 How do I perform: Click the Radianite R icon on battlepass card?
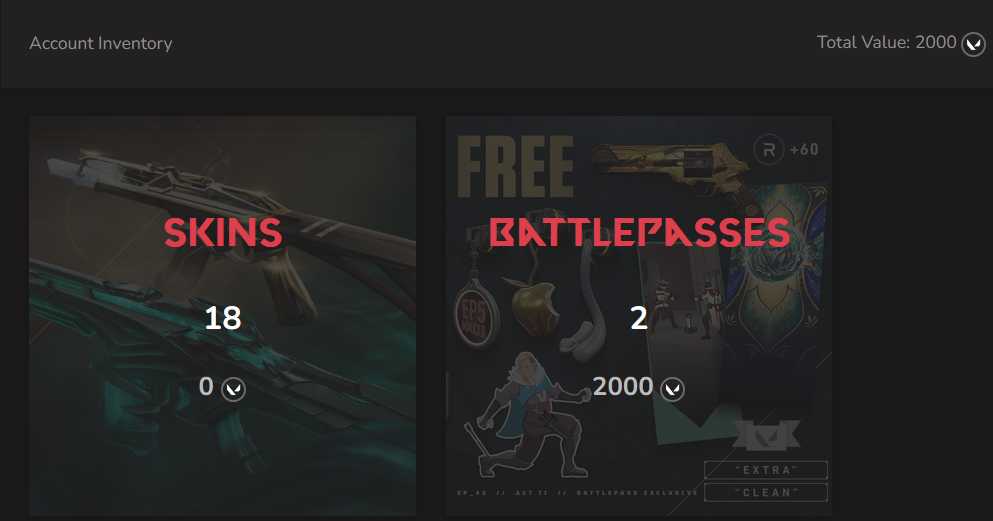point(768,150)
